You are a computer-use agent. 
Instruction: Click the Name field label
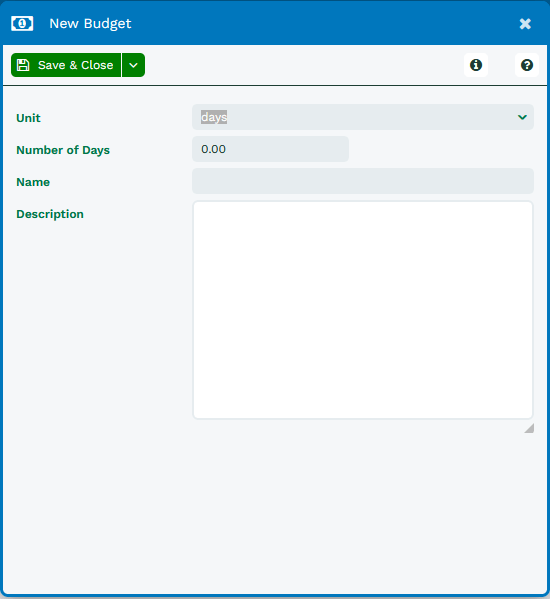(33, 182)
